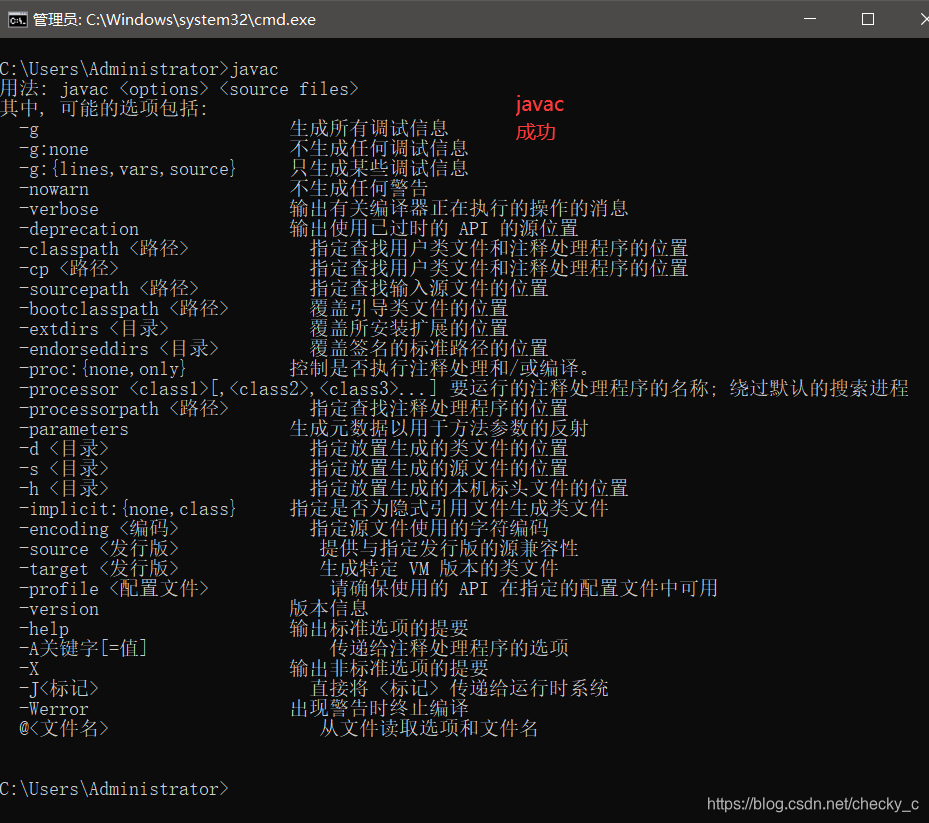Click the -d <目录> option text
Viewport: 929px width, 823px height.
click(64, 449)
